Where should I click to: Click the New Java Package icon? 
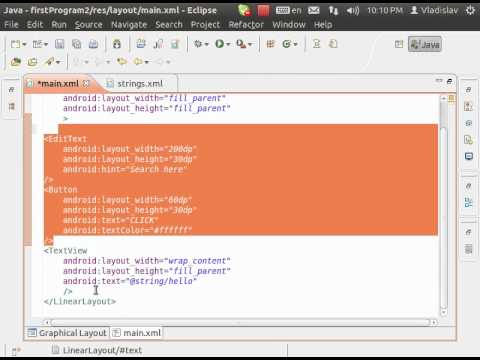[x=271, y=44]
